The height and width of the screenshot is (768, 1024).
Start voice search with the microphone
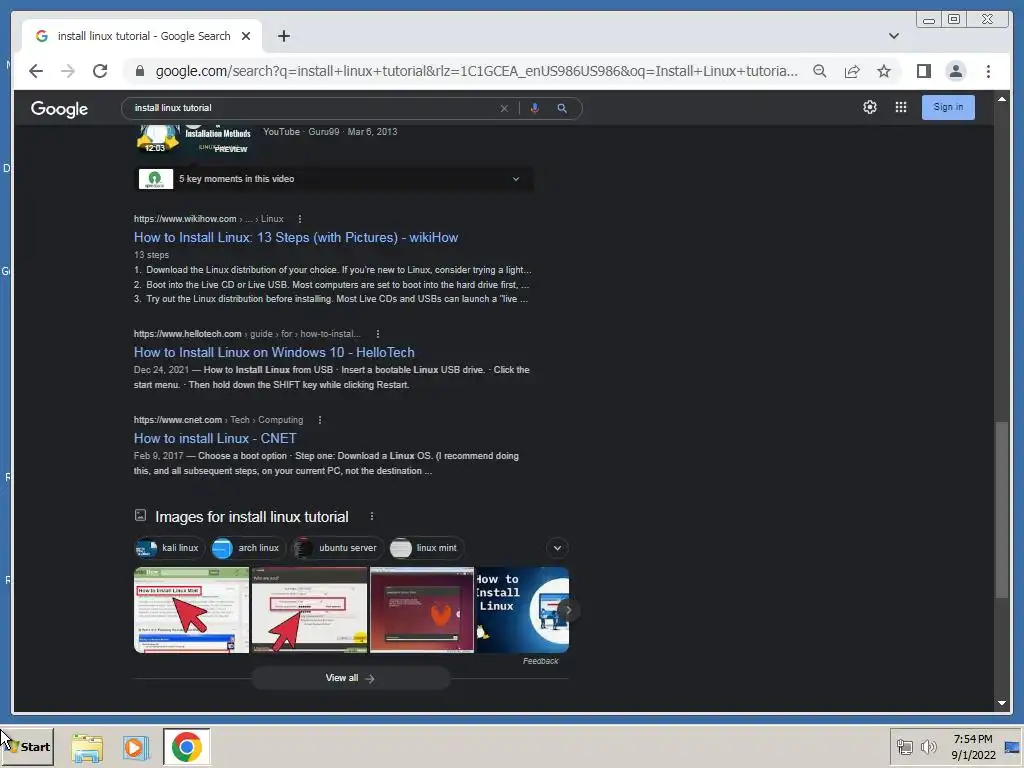tap(534, 108)
